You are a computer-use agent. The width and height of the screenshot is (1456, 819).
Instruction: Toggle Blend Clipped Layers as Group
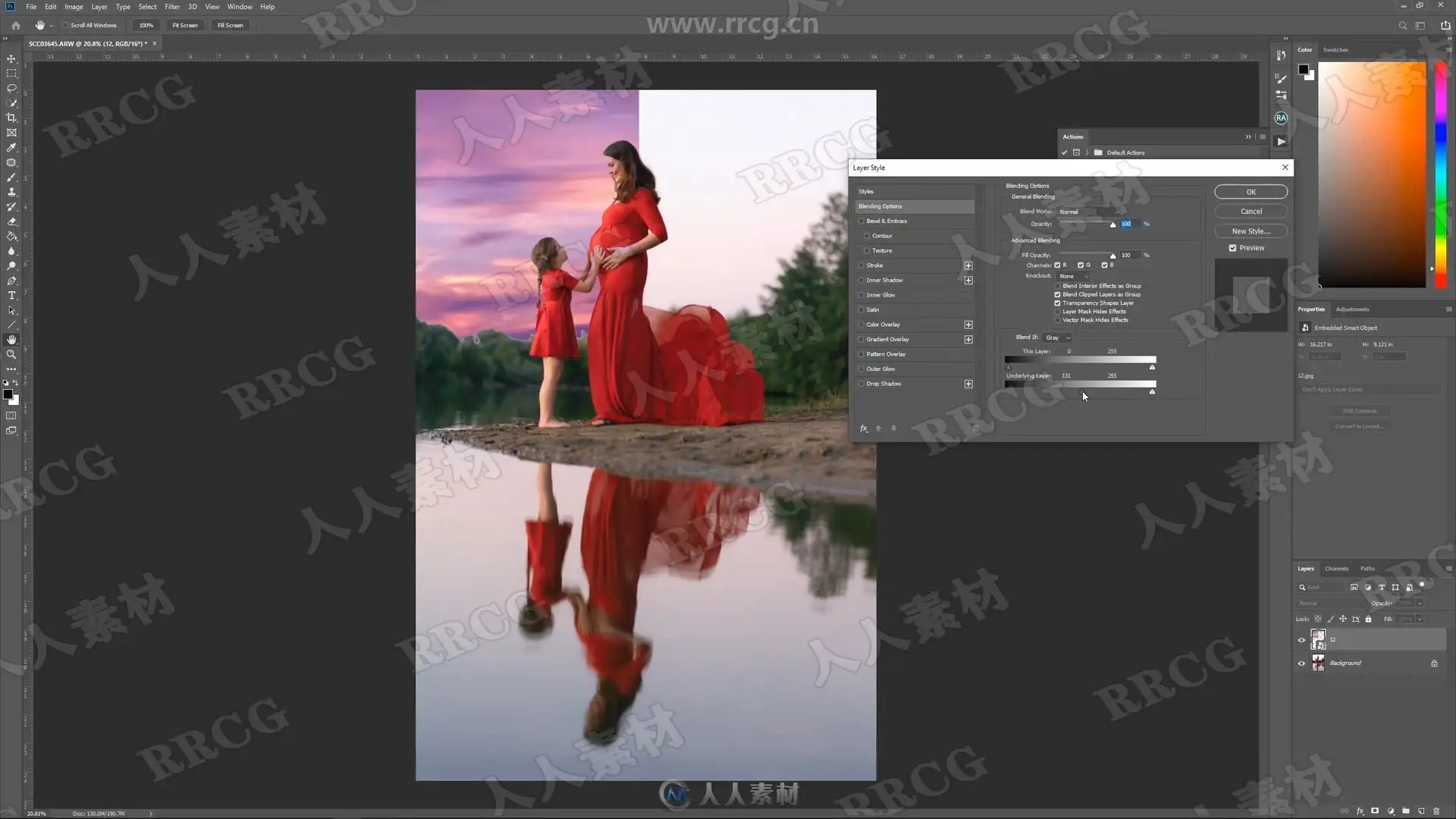pyautogui.click(x=1057, y=294)
